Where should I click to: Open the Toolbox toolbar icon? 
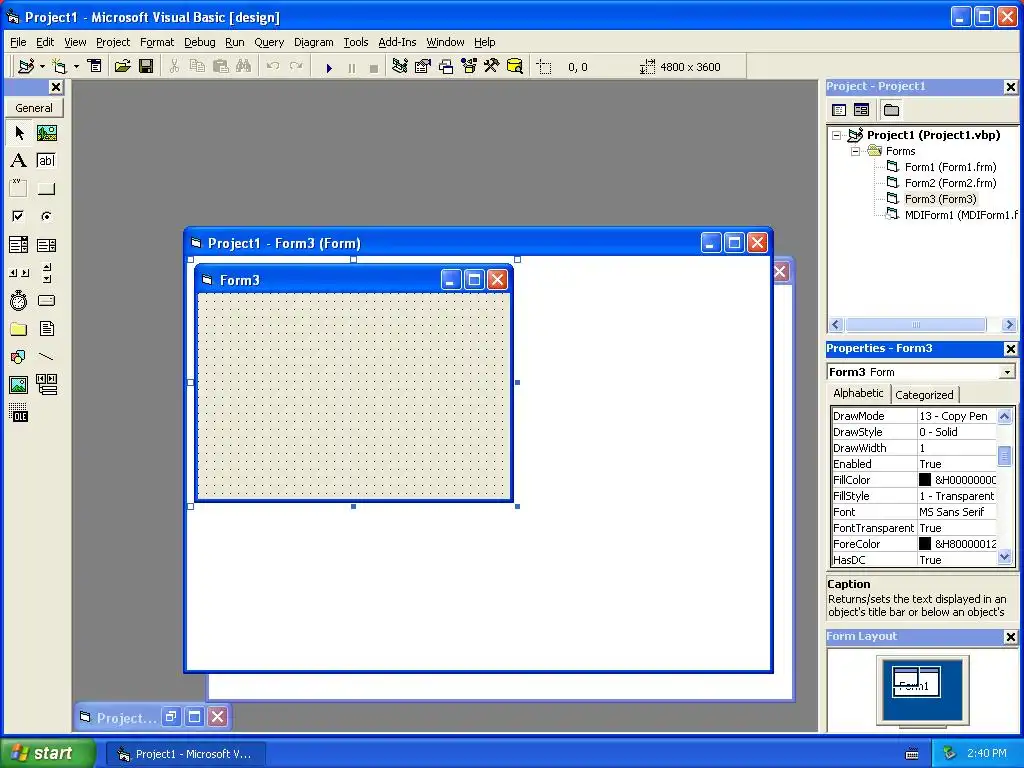point(492,66)
